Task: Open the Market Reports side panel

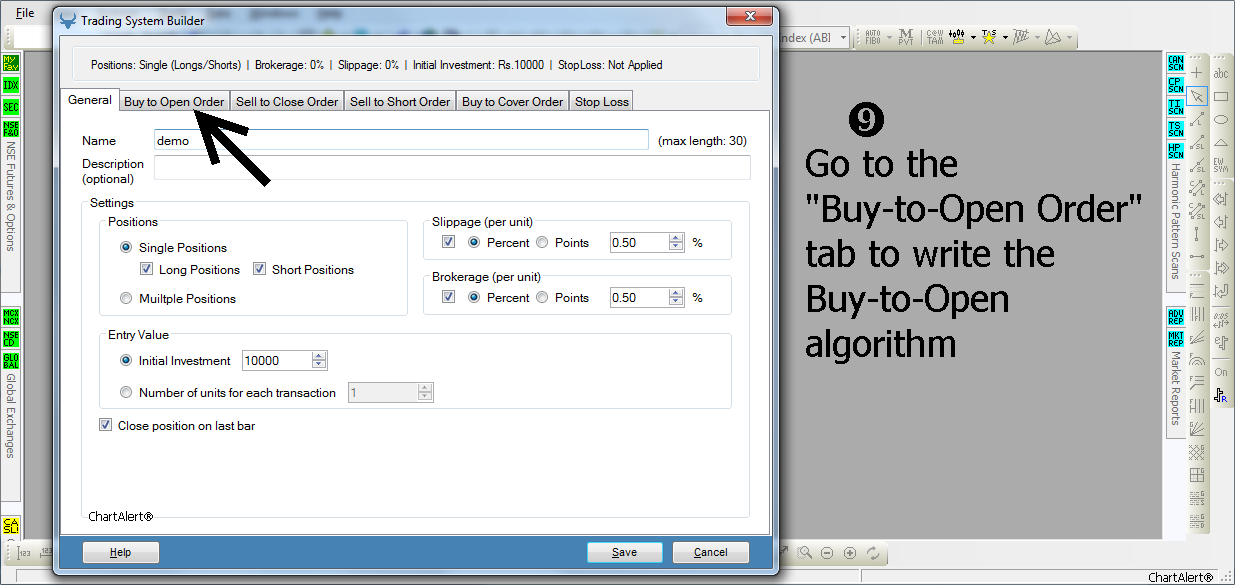Action: (1176, 388)
